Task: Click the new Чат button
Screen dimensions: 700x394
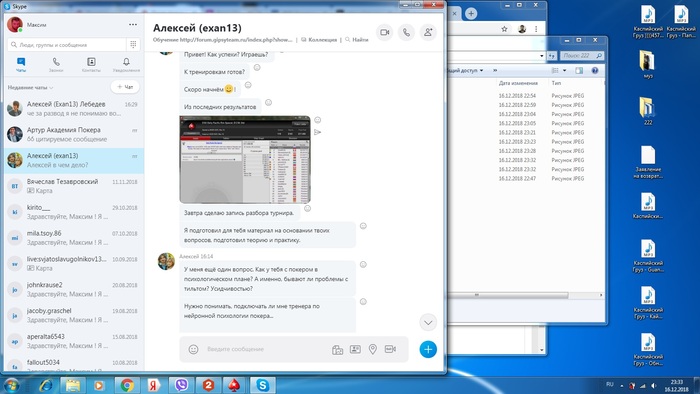Action: tap(125, 87)
